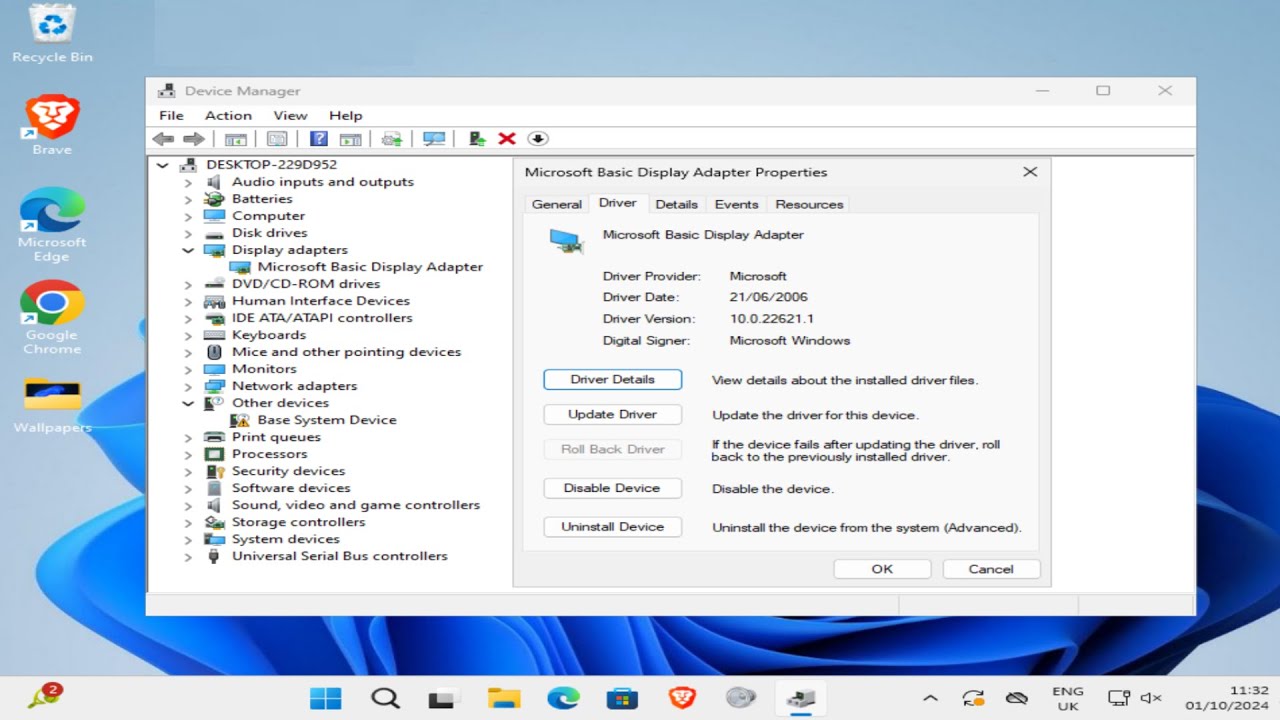Click the Update Driver button

click(x=612, y=414)
